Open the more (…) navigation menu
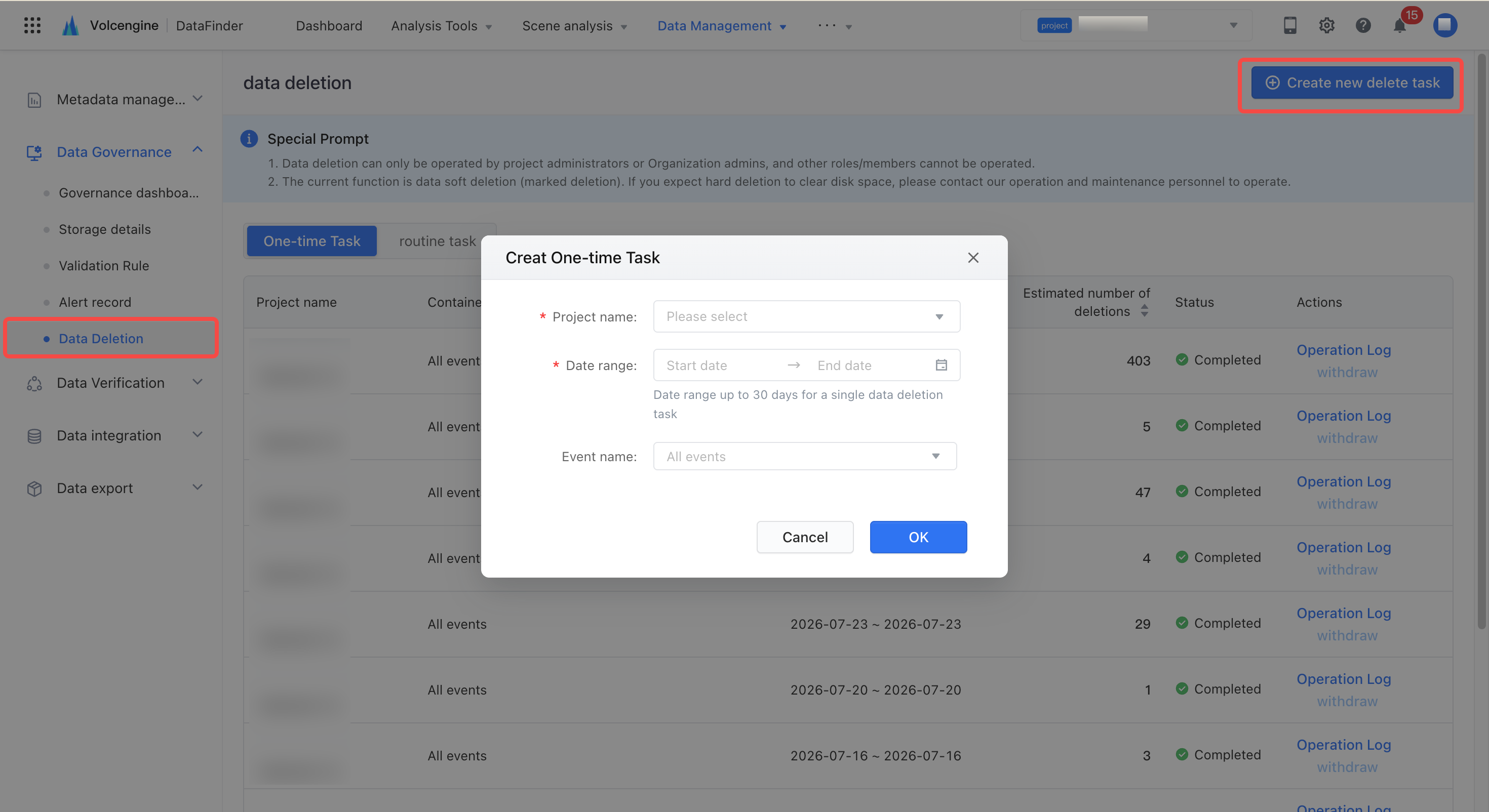 (835, 26)
